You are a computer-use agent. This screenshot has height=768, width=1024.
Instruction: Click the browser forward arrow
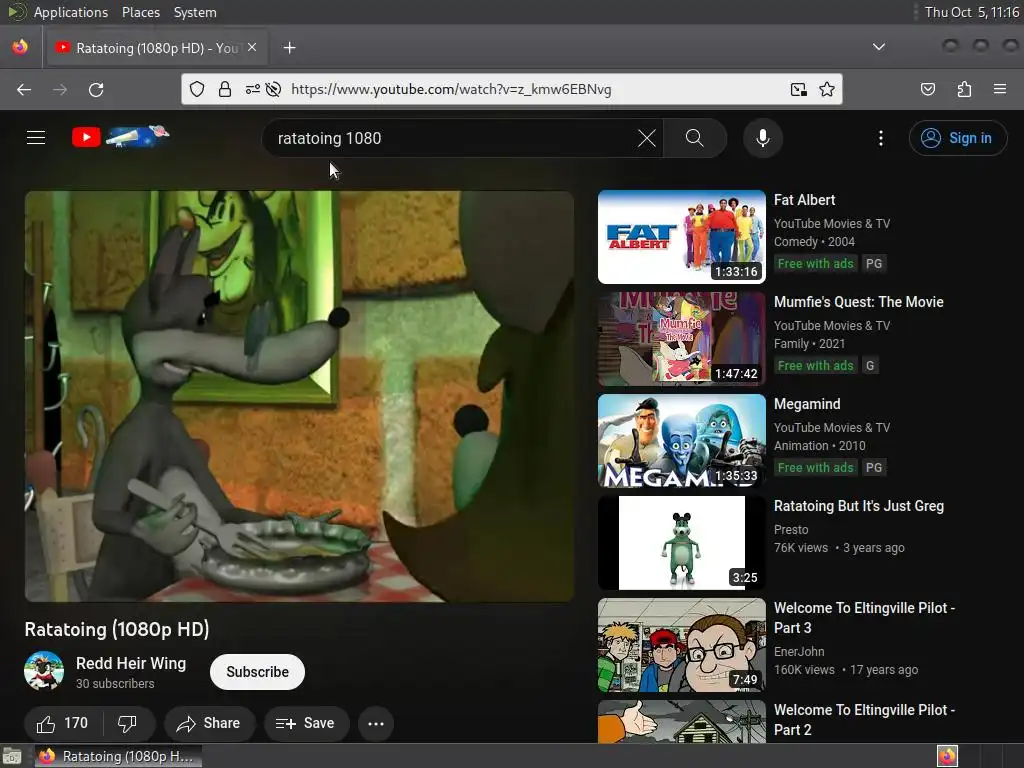click(x=60, y=89)
